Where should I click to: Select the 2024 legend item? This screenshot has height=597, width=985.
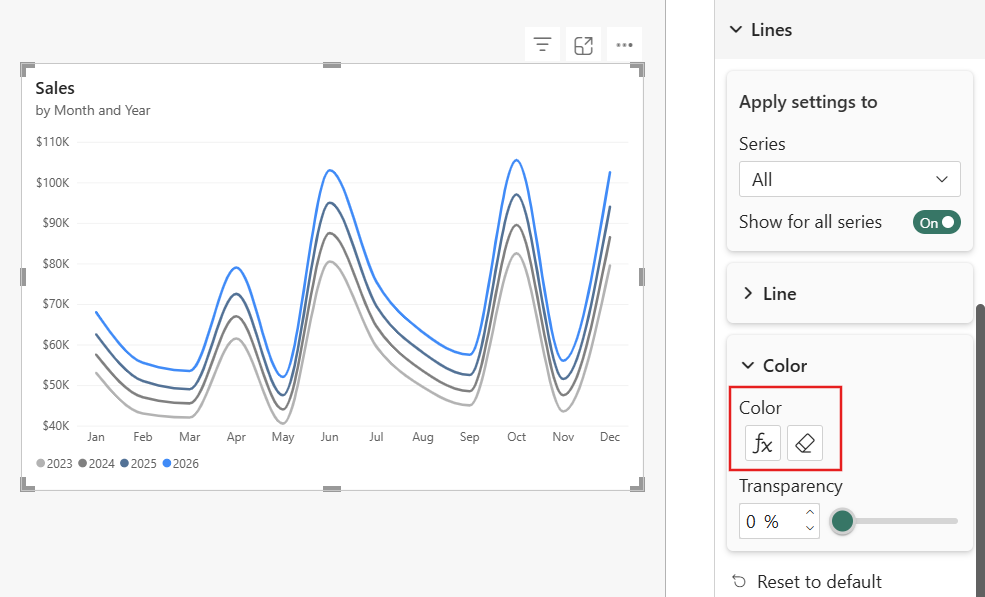[96, 464]
